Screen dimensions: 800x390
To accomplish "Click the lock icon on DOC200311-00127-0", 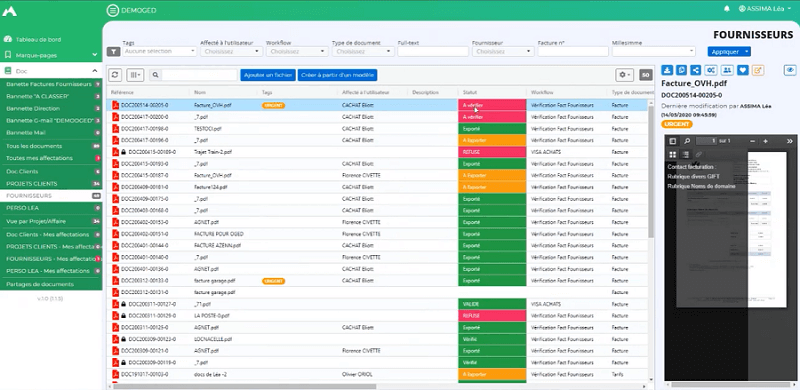I will [123, 304].
